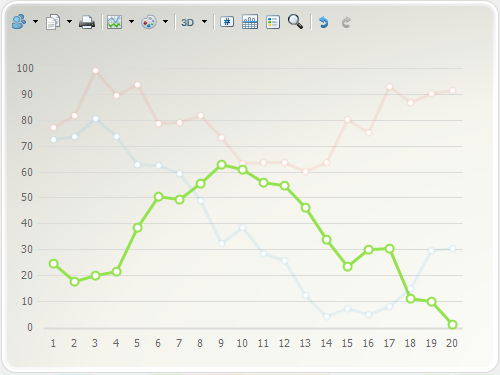Toggle point labels hash icon
The height and width of the screenshot is (375, 500).
click(227, 22)
